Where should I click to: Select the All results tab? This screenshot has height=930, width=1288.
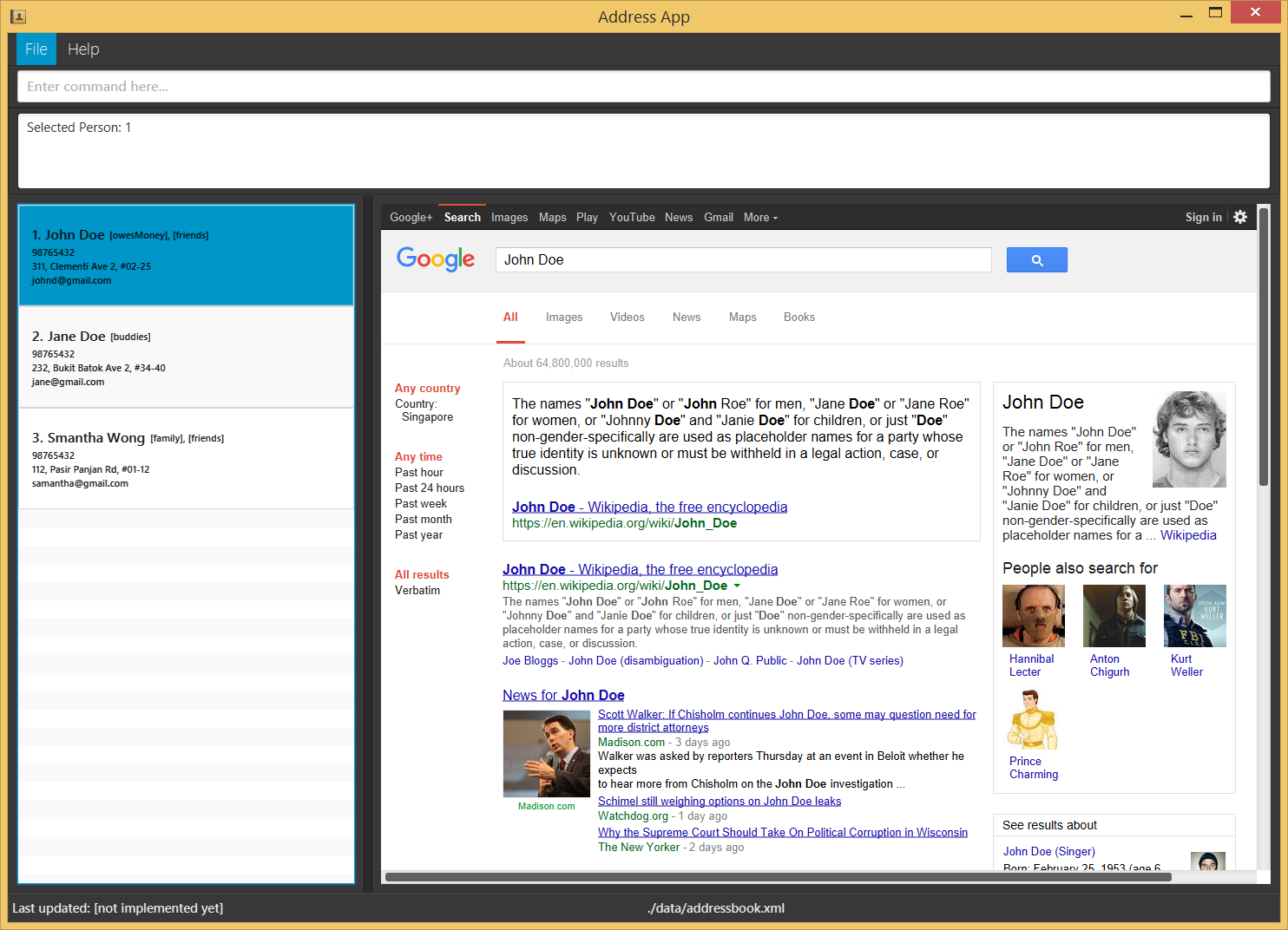coord(510,318)
